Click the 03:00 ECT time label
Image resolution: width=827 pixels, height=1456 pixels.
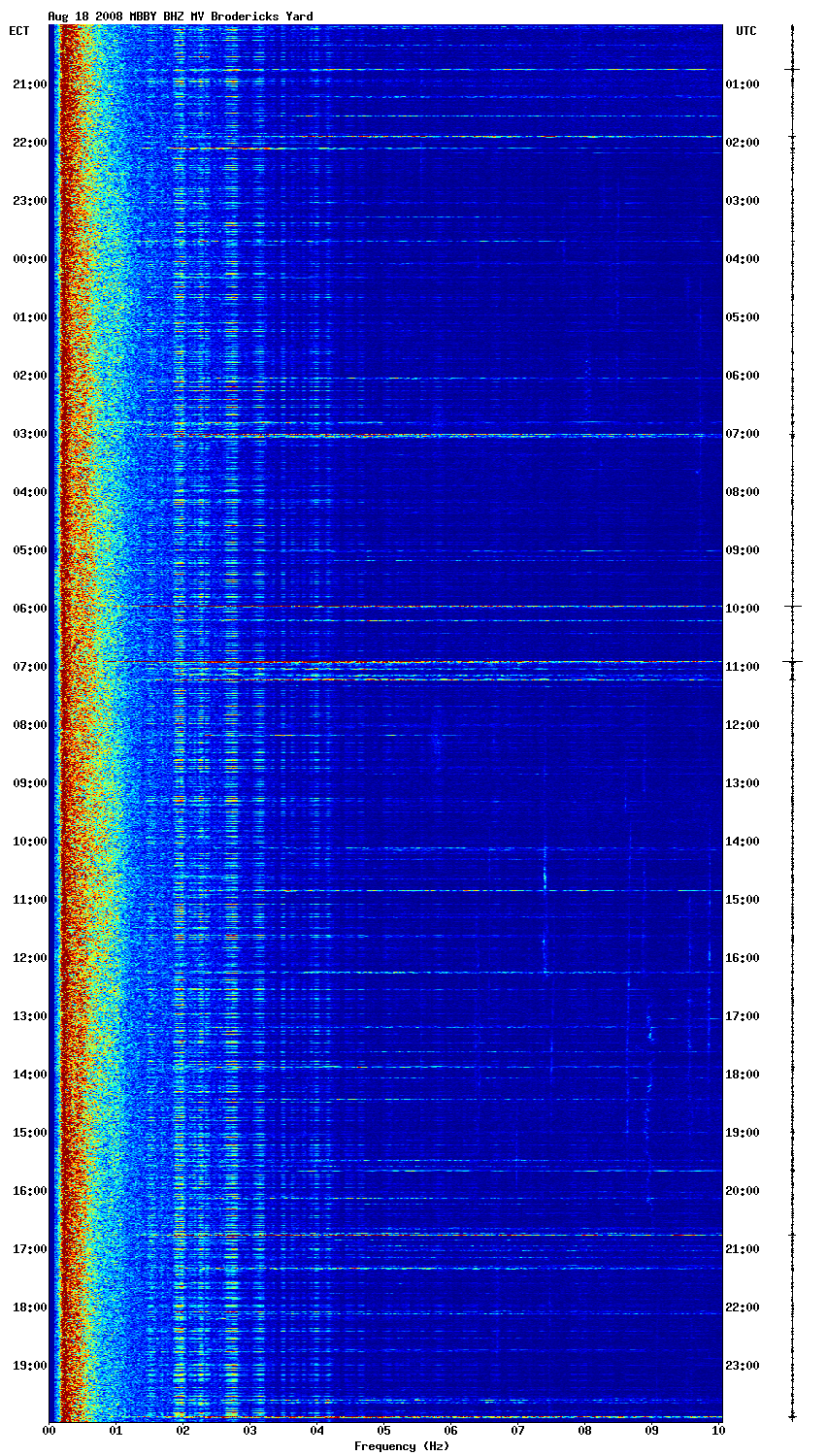tap(30, 434)
